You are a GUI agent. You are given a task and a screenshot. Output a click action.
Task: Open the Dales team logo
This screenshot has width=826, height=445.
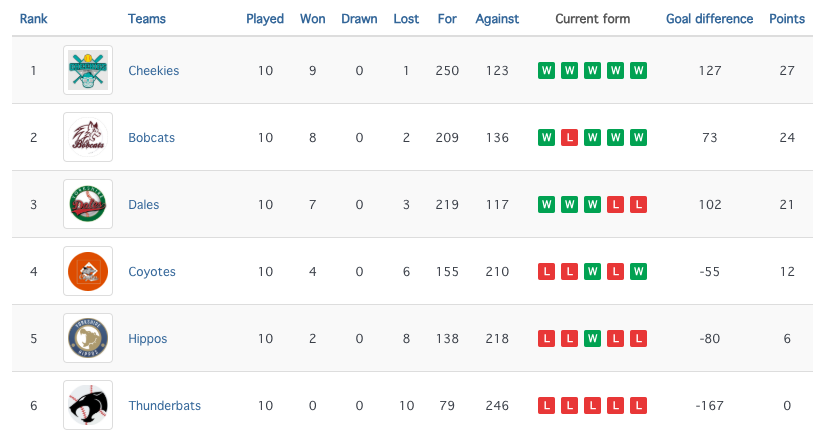pyautogui.click(x=88, y=204)
